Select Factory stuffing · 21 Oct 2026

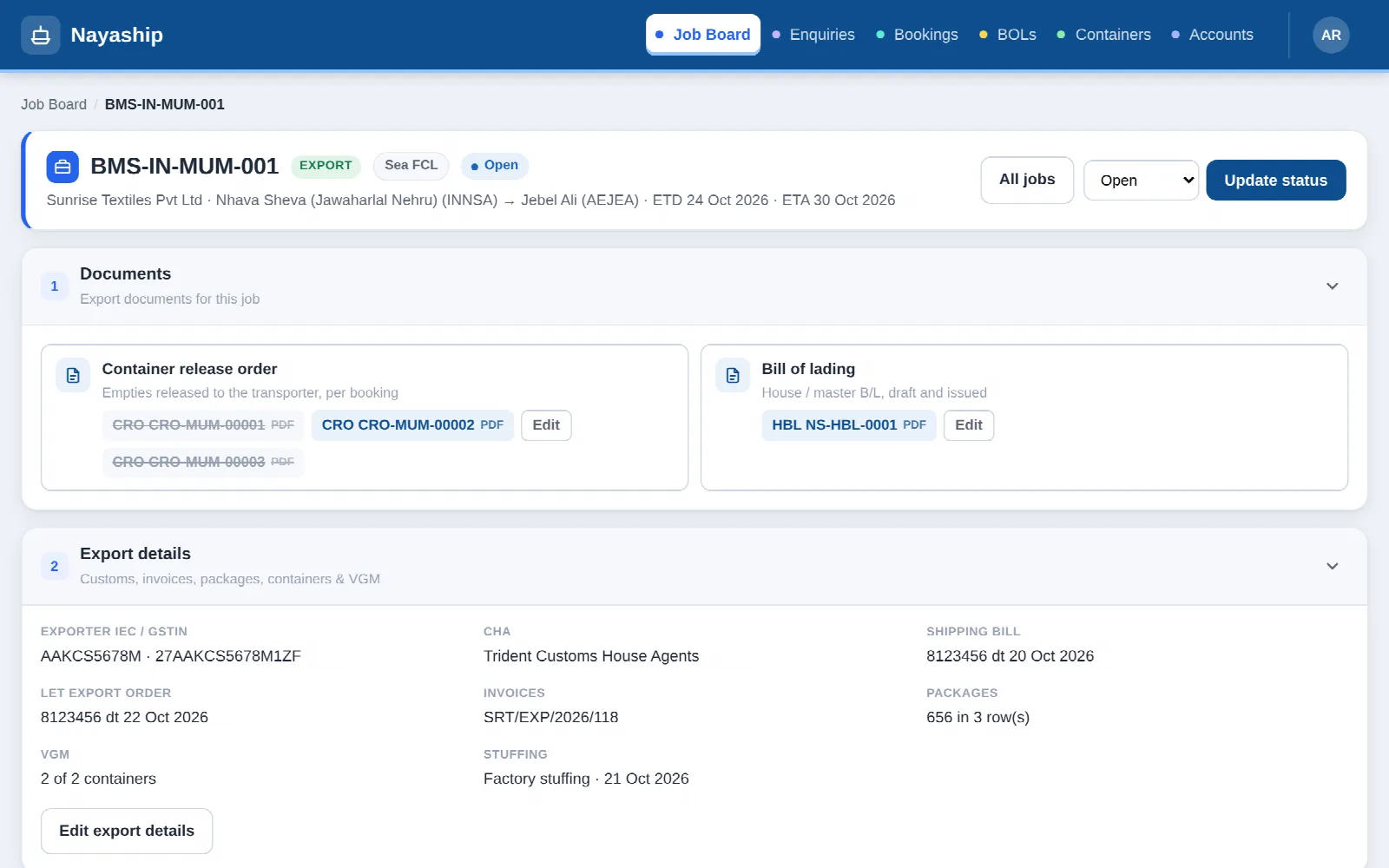tap(586, 779)
